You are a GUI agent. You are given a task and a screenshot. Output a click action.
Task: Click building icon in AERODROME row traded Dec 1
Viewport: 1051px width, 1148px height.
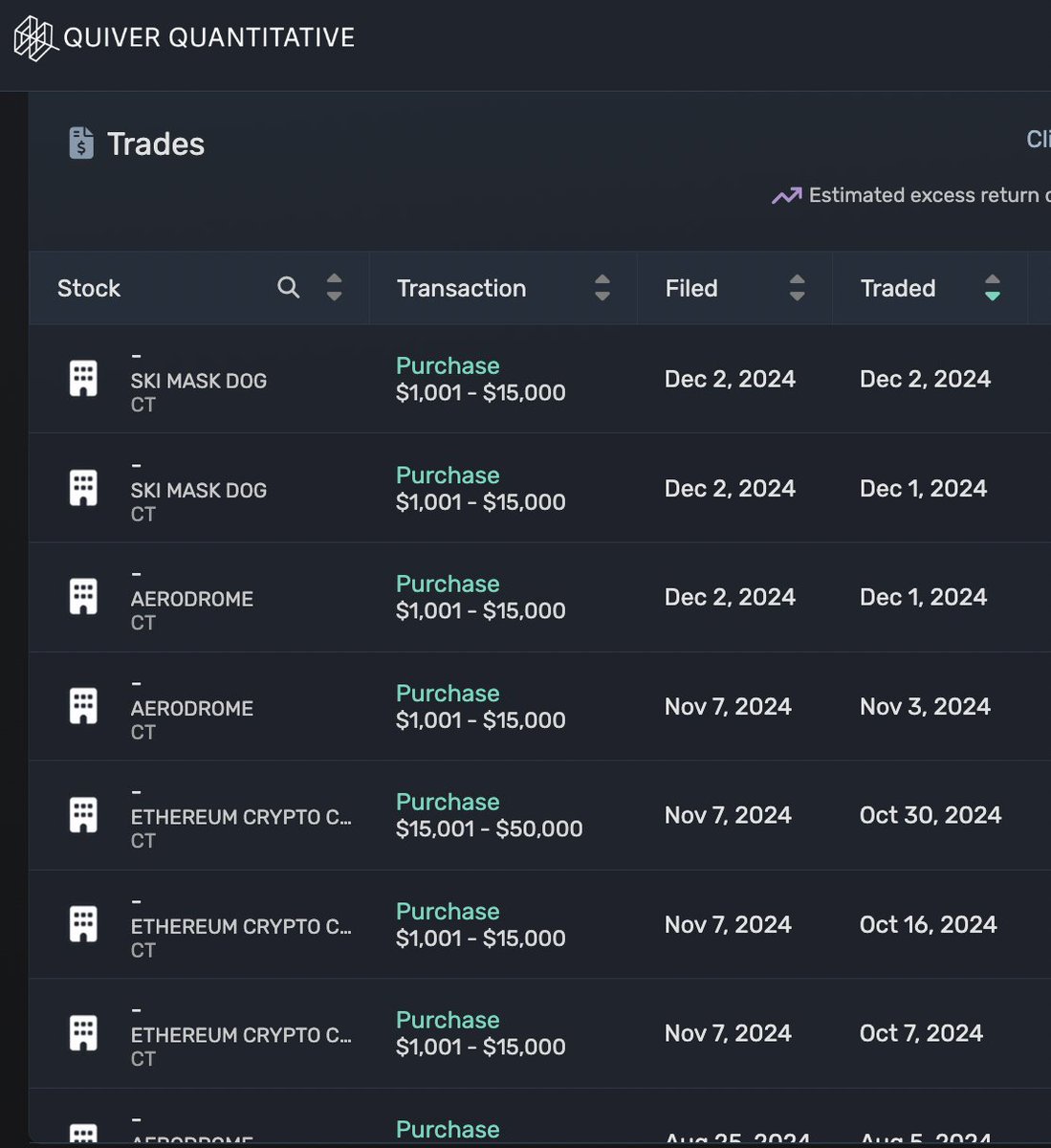(x=83, y=597)
